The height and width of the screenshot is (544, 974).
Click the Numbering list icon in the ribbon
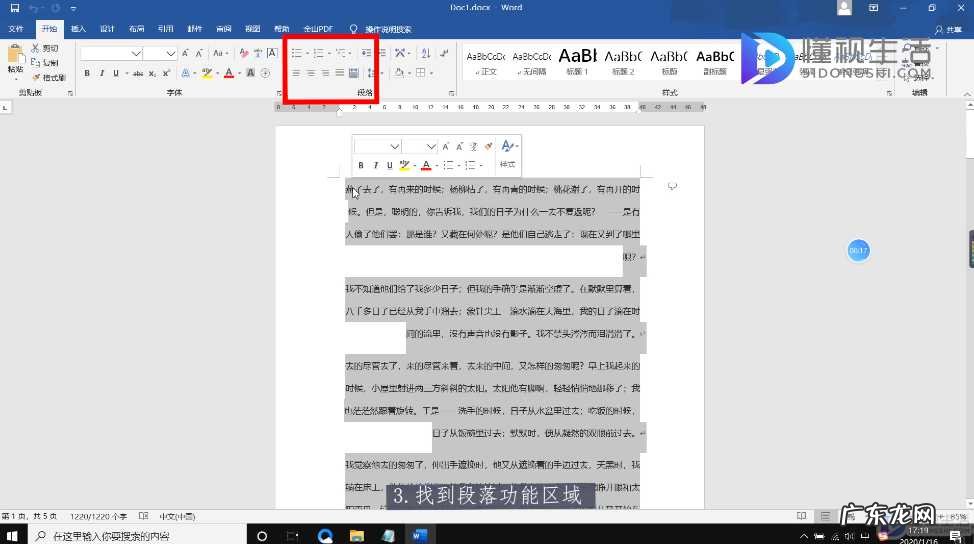tap(319, 53)
